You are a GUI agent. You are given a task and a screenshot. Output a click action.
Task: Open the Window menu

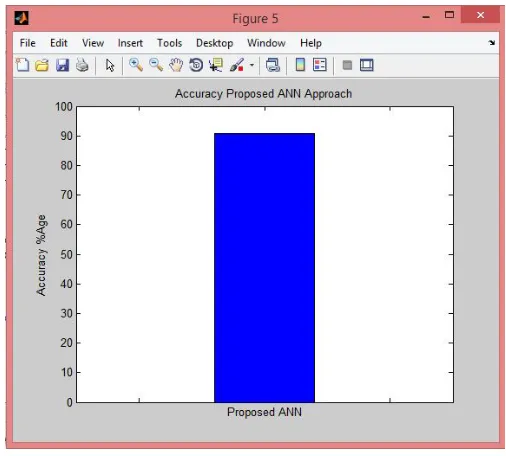point(266,43)
